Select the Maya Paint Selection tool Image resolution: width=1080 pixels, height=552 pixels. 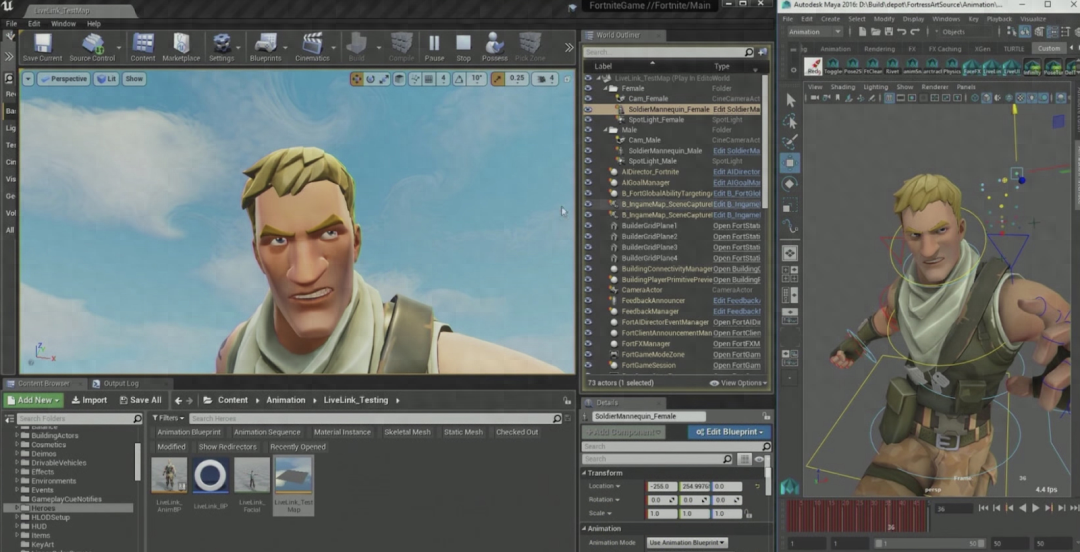790,142
